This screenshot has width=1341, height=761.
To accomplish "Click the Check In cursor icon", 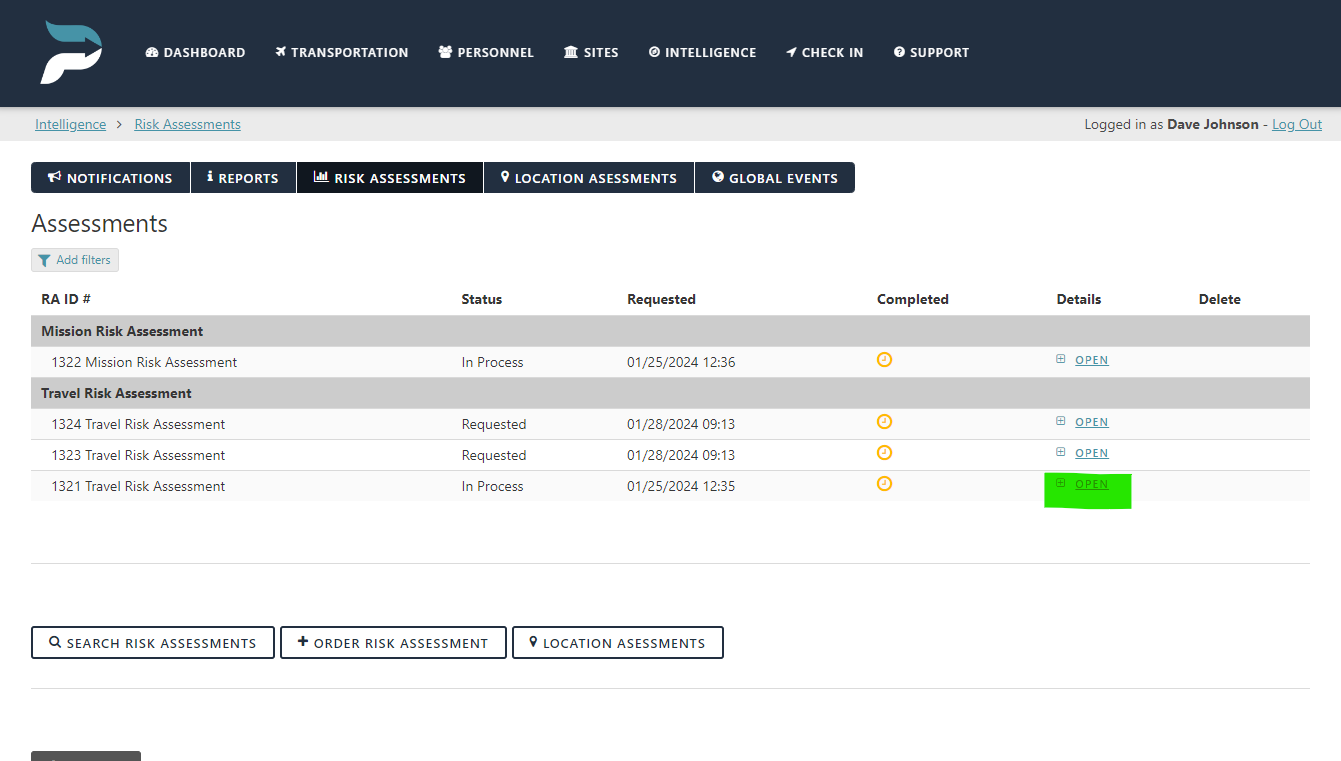I will pos(793,52).
